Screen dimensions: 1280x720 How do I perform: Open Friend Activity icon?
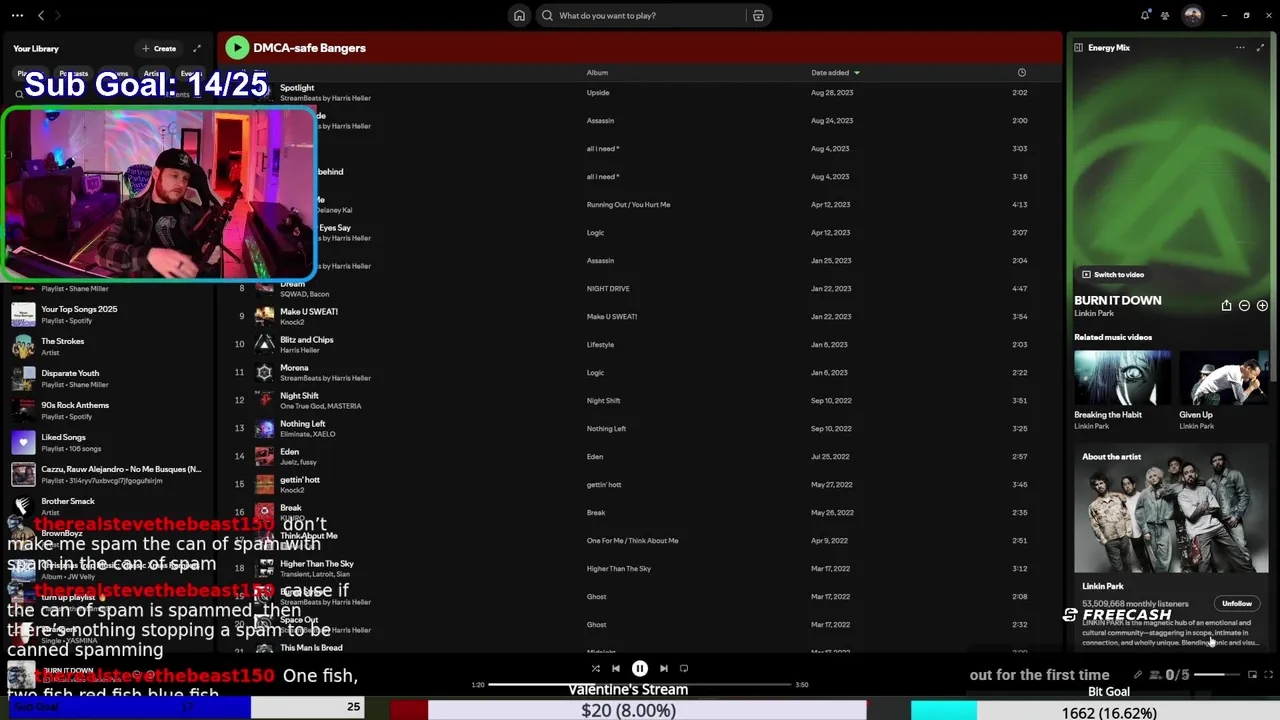pos(1165,15)
